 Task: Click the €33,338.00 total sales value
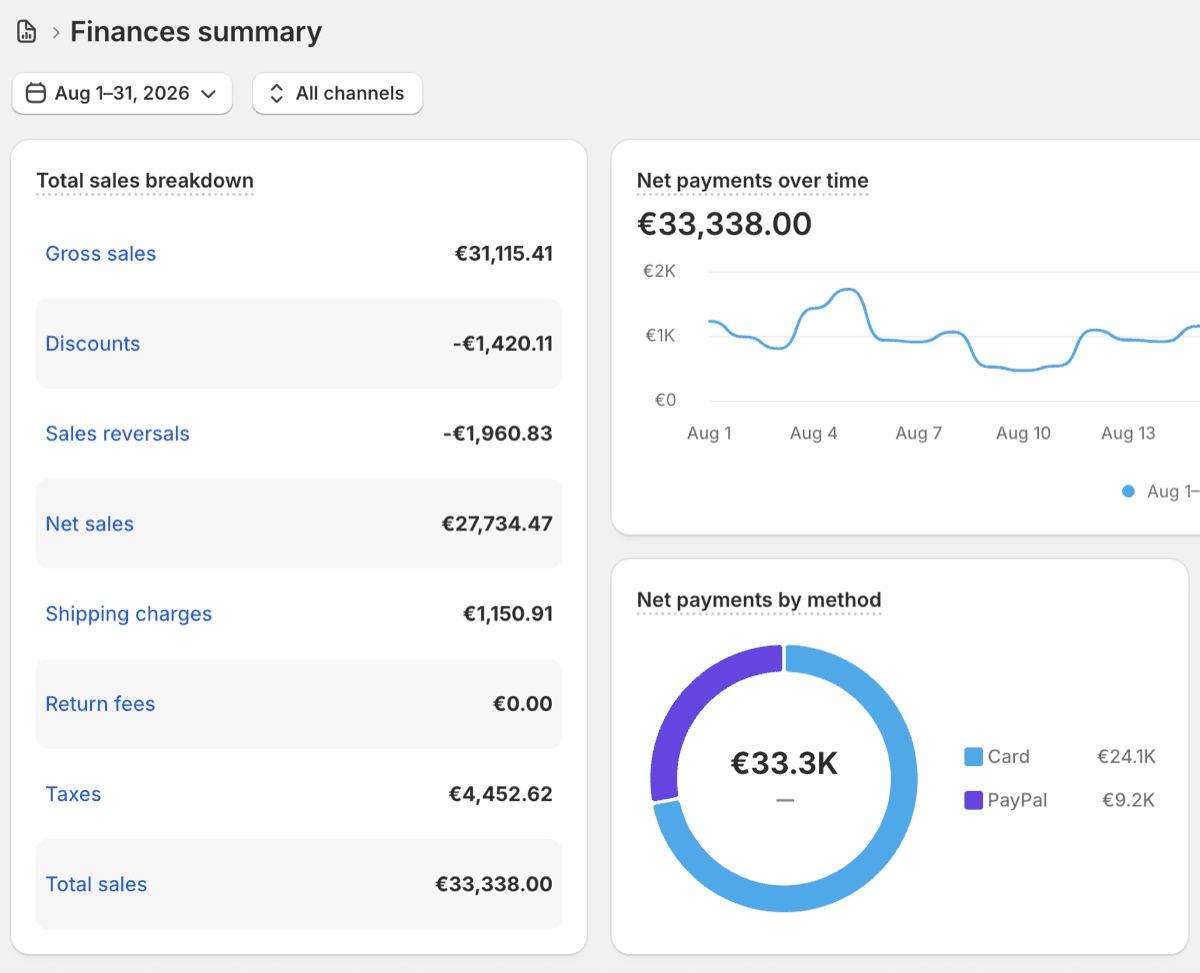(494, 884)
